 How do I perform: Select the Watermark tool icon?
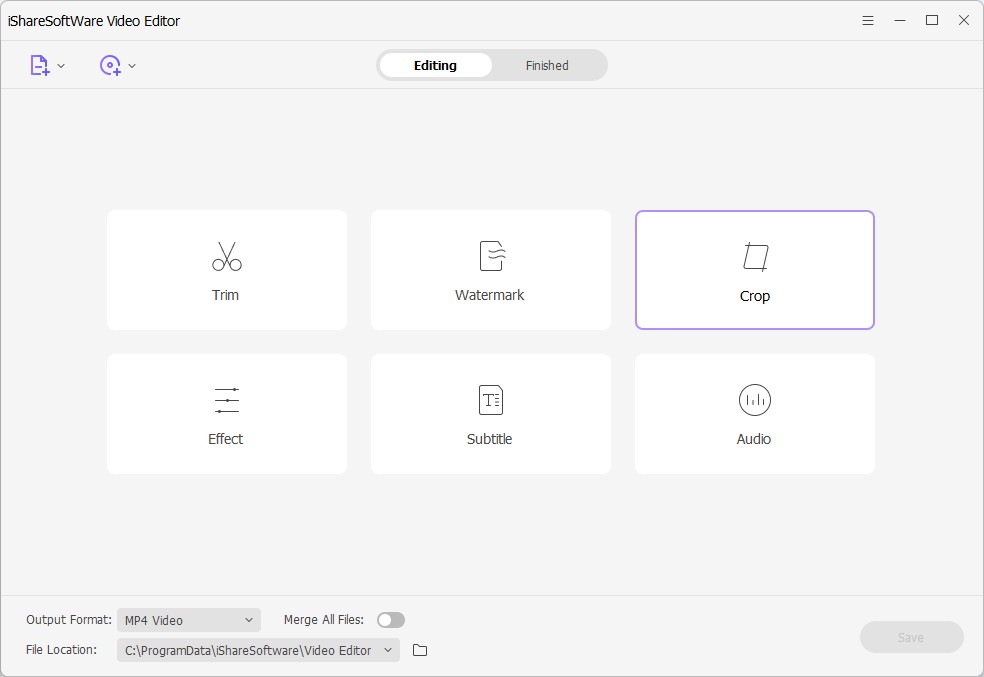pos(490,256)
